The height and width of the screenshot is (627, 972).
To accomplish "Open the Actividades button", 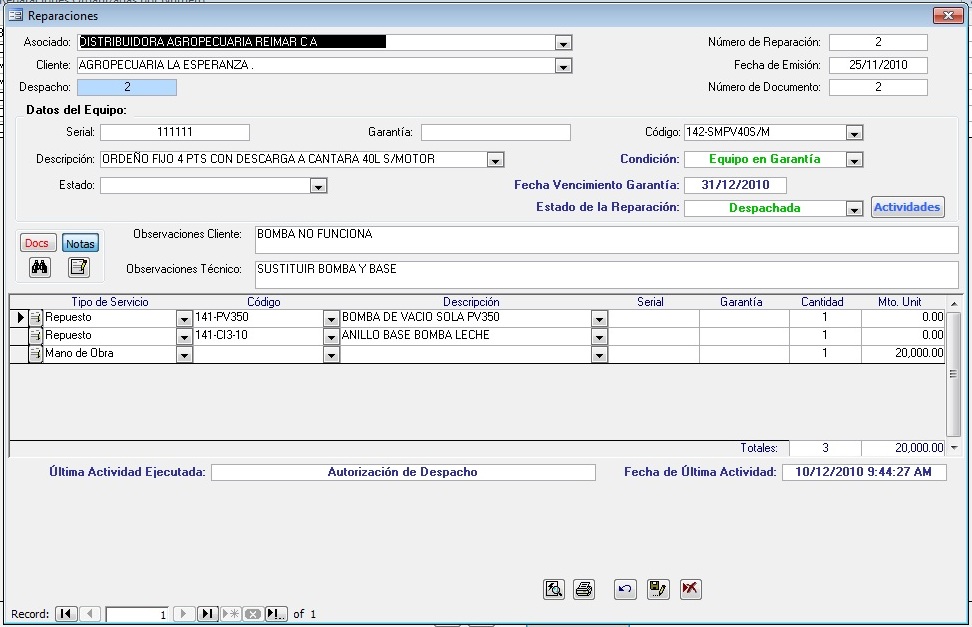I will point(908,207).
